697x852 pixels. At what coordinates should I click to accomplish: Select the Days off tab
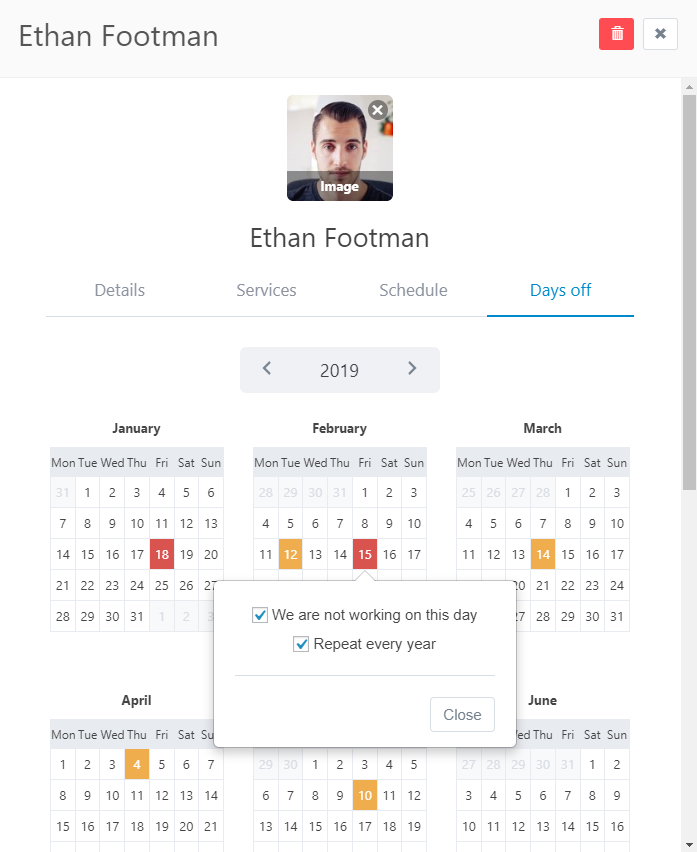[x=560, y=290]
